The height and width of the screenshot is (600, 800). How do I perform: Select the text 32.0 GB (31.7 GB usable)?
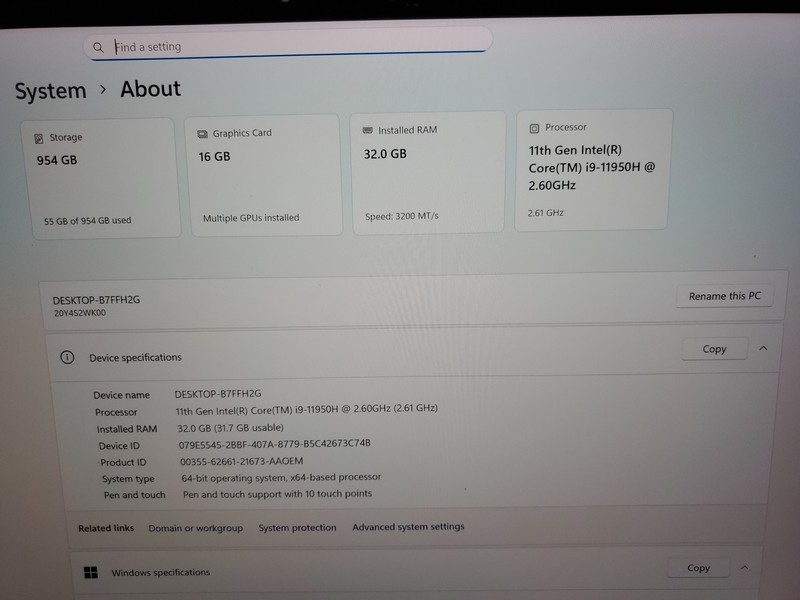coord(231,428)
